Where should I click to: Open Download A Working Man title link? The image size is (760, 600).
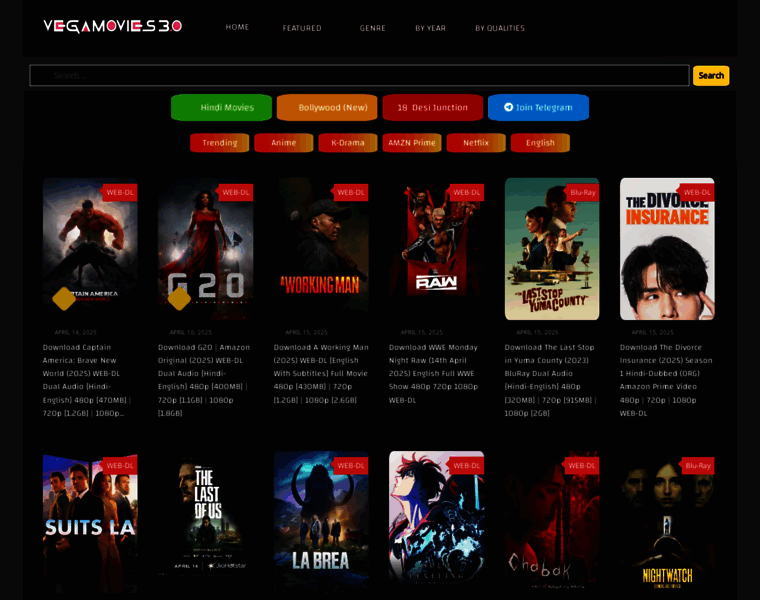321,374
